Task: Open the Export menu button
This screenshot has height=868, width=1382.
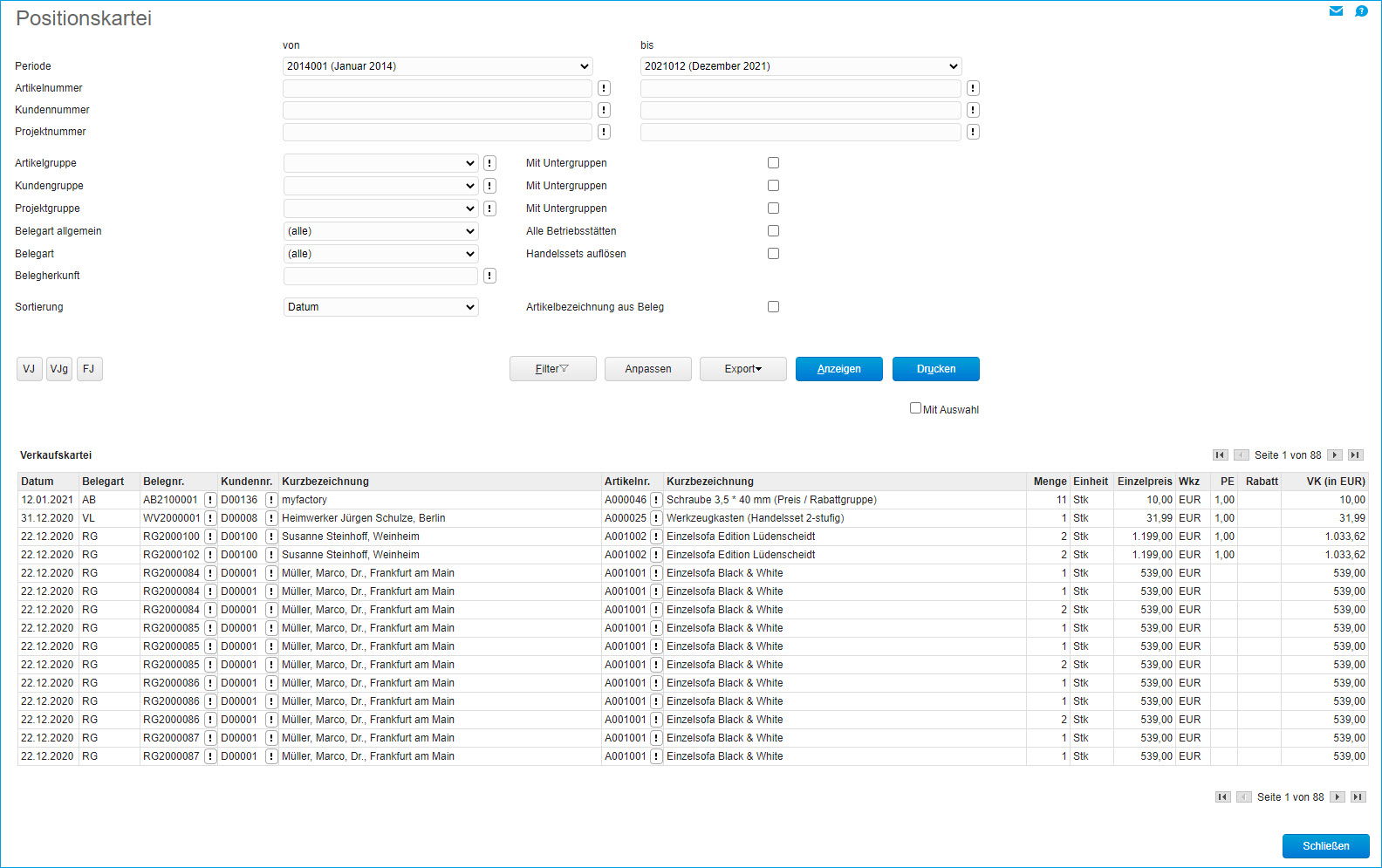Action: pos(742,369)
